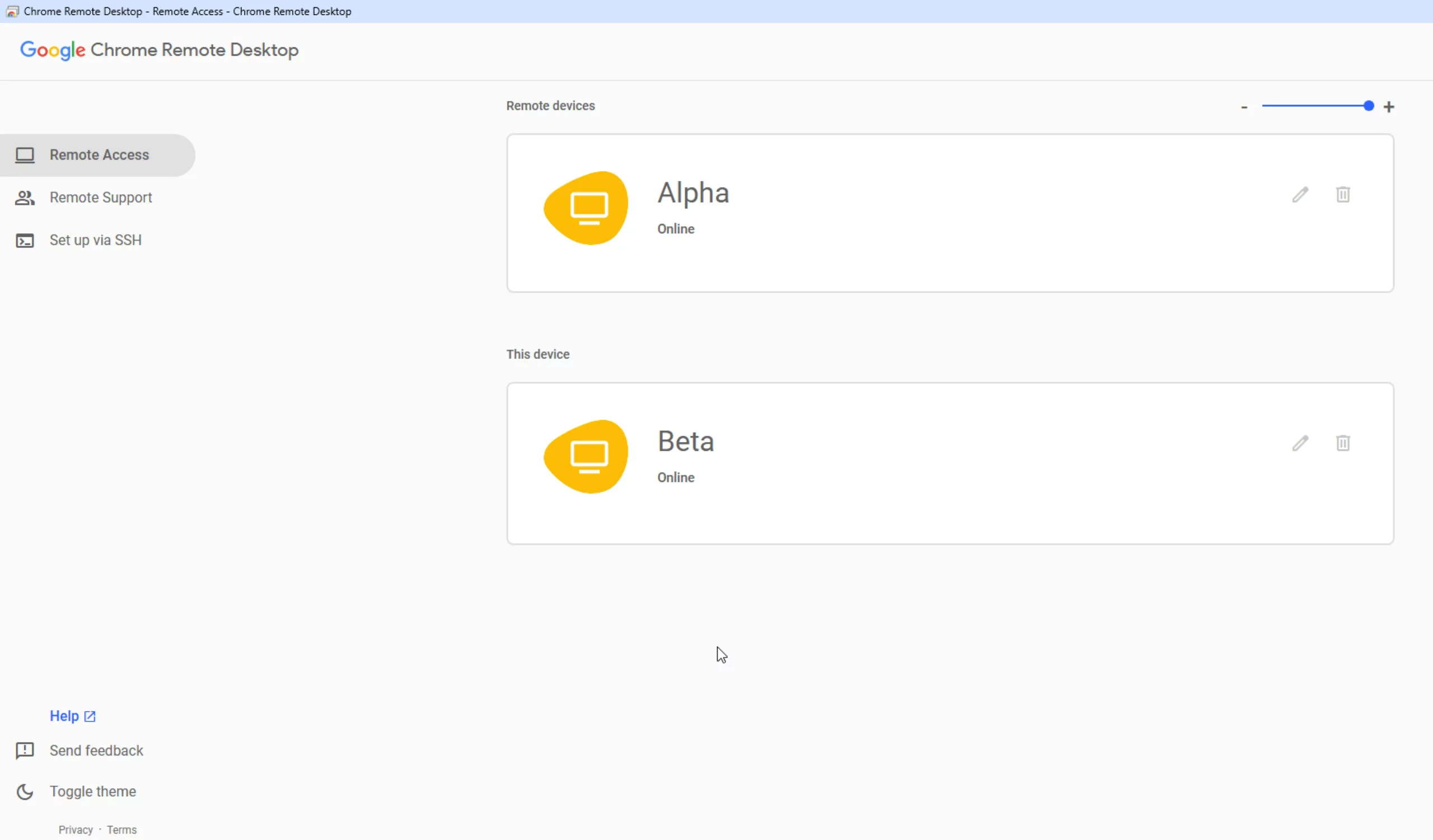This screenshot has width=1433, height=840.
Task: Increase device tile size with plus
Action: click(x=1389, y=107)
